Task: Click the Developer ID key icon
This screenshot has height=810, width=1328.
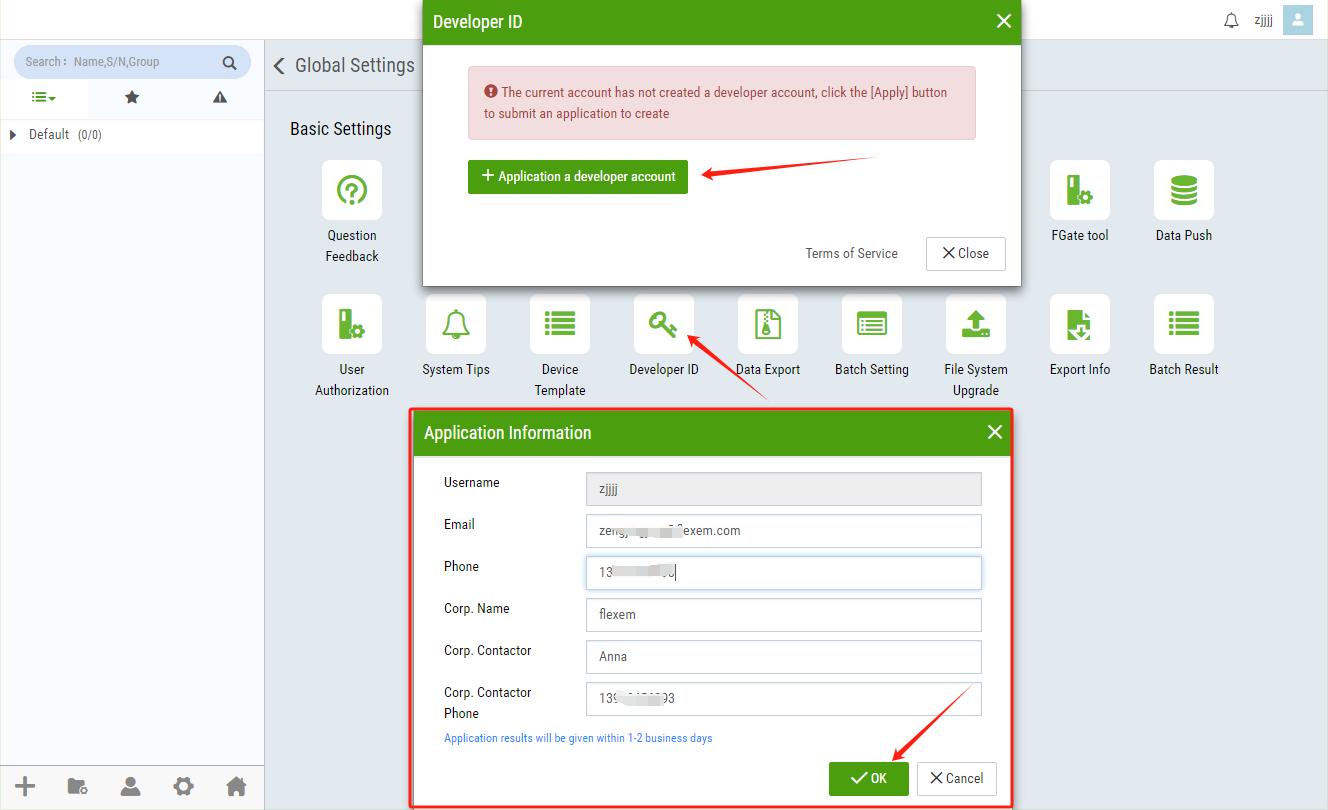Action: click(664, 324)
